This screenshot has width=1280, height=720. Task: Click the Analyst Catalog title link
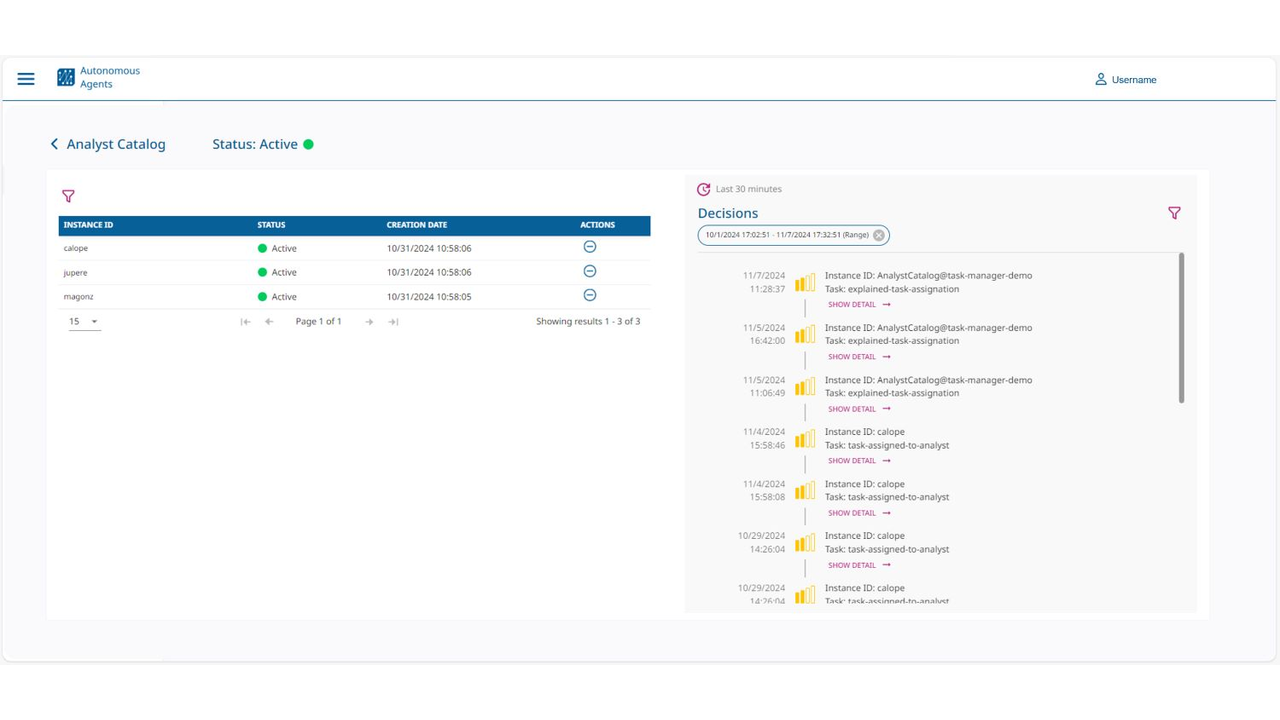point(116,144)
